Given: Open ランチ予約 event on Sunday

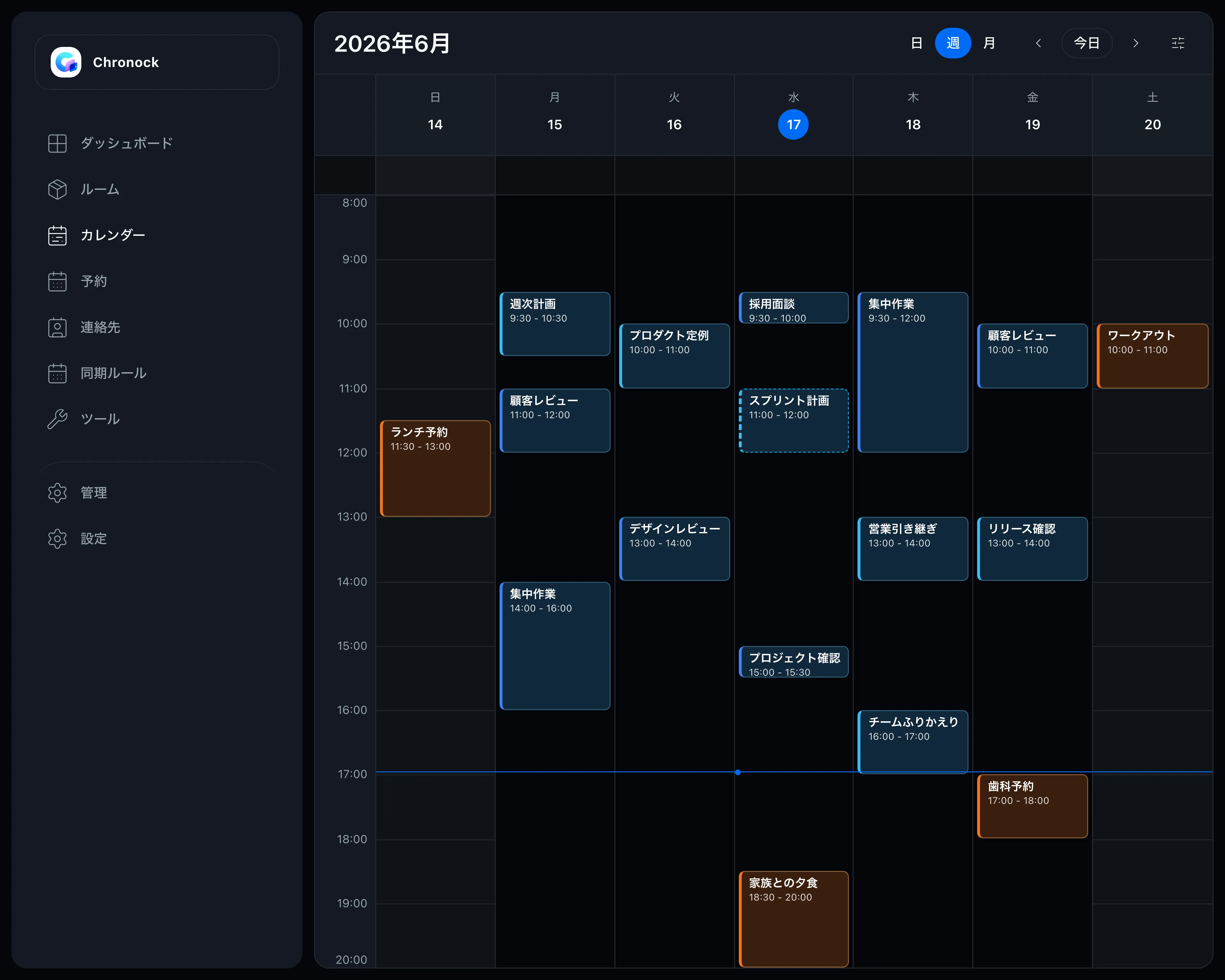Looking at the screenshot, I should click(435, 469).
